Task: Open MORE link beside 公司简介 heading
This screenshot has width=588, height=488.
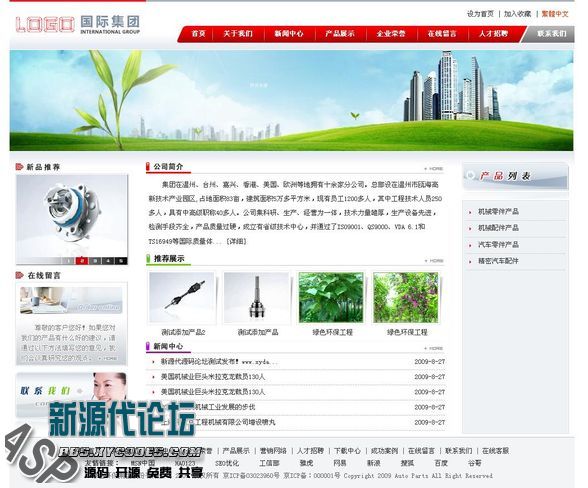Action: 434,169
